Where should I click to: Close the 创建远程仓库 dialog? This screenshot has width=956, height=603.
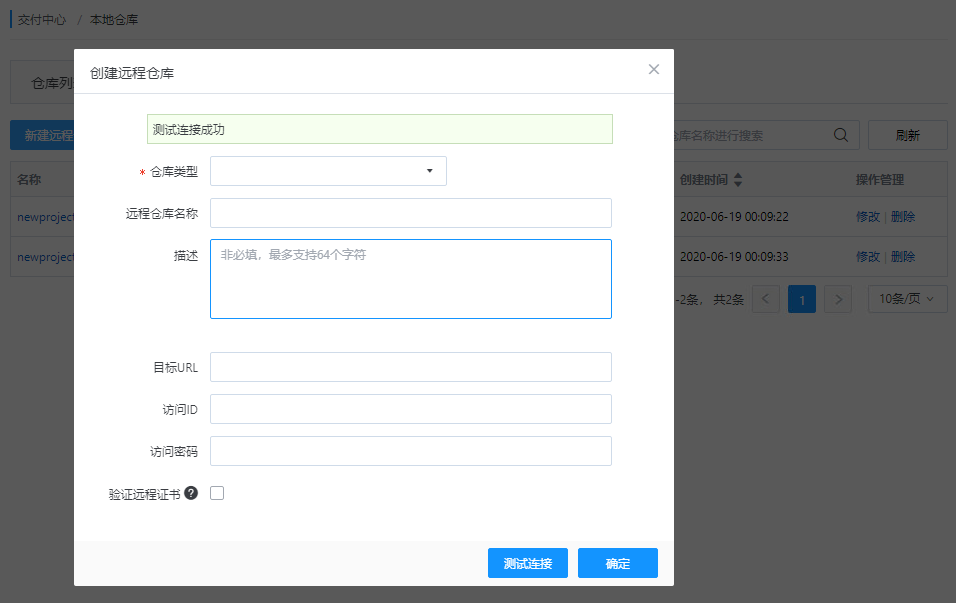tap(654, 70)
